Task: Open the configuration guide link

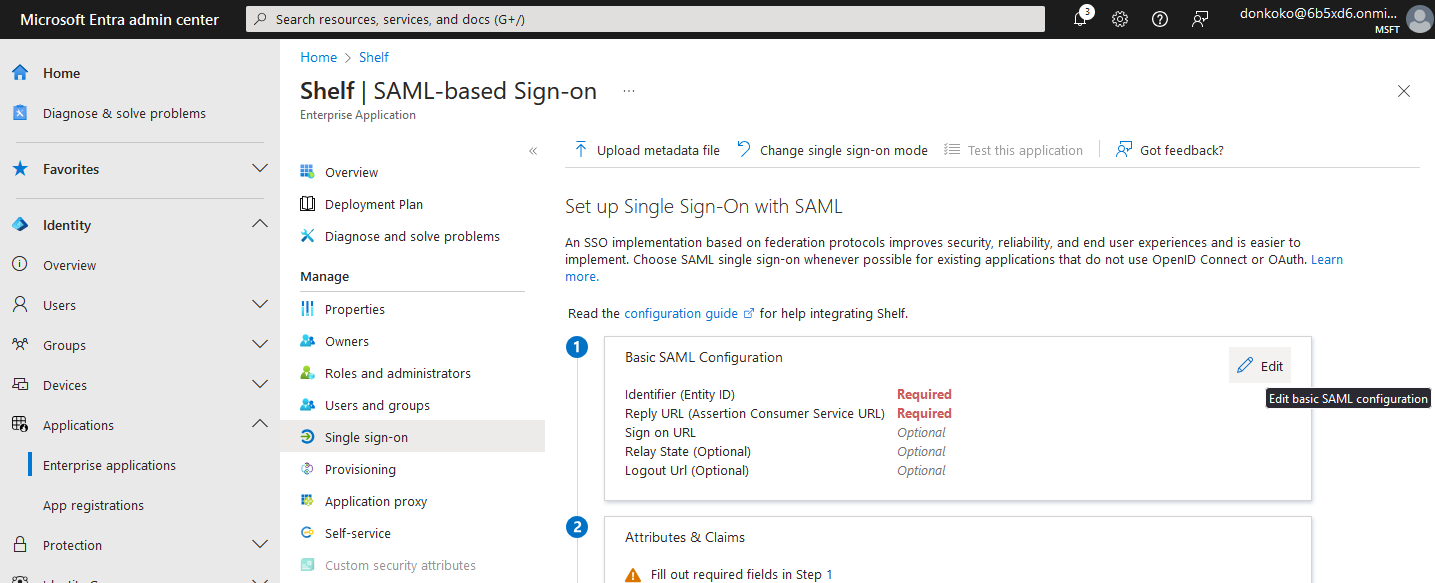Action: coord(681,313)
